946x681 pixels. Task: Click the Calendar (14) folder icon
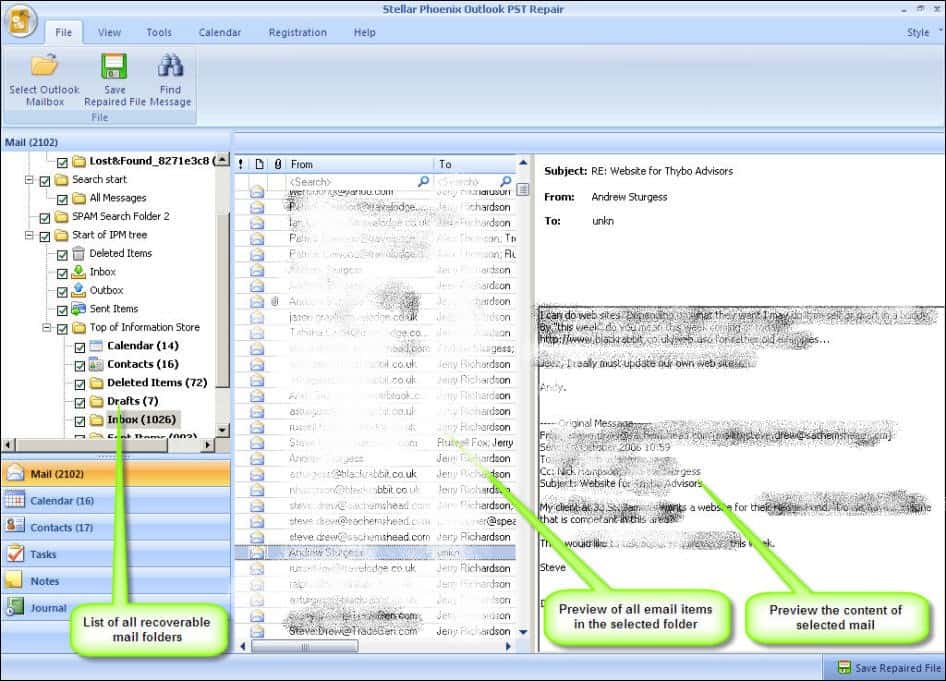pyautogui.click(x=97, y=346)
